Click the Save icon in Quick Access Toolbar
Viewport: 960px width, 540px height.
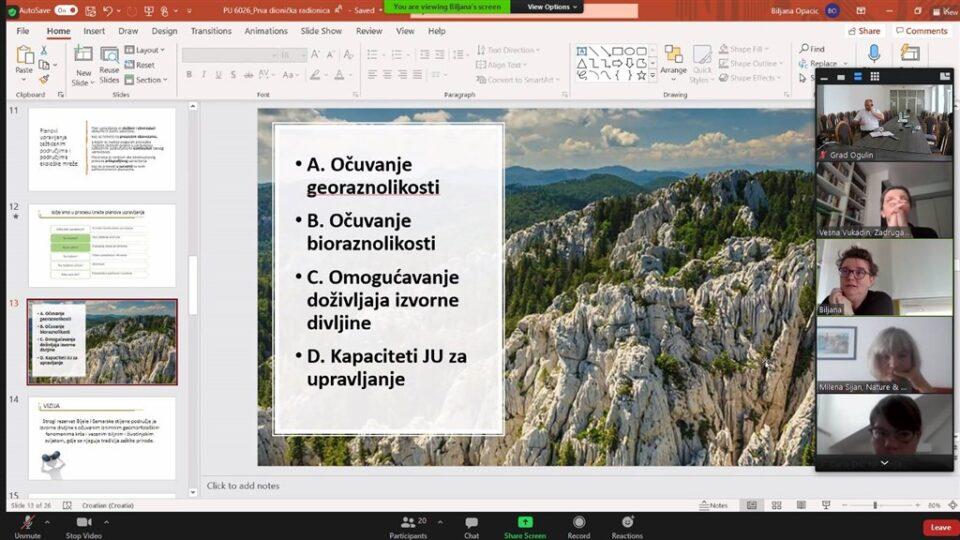[91, 10]
